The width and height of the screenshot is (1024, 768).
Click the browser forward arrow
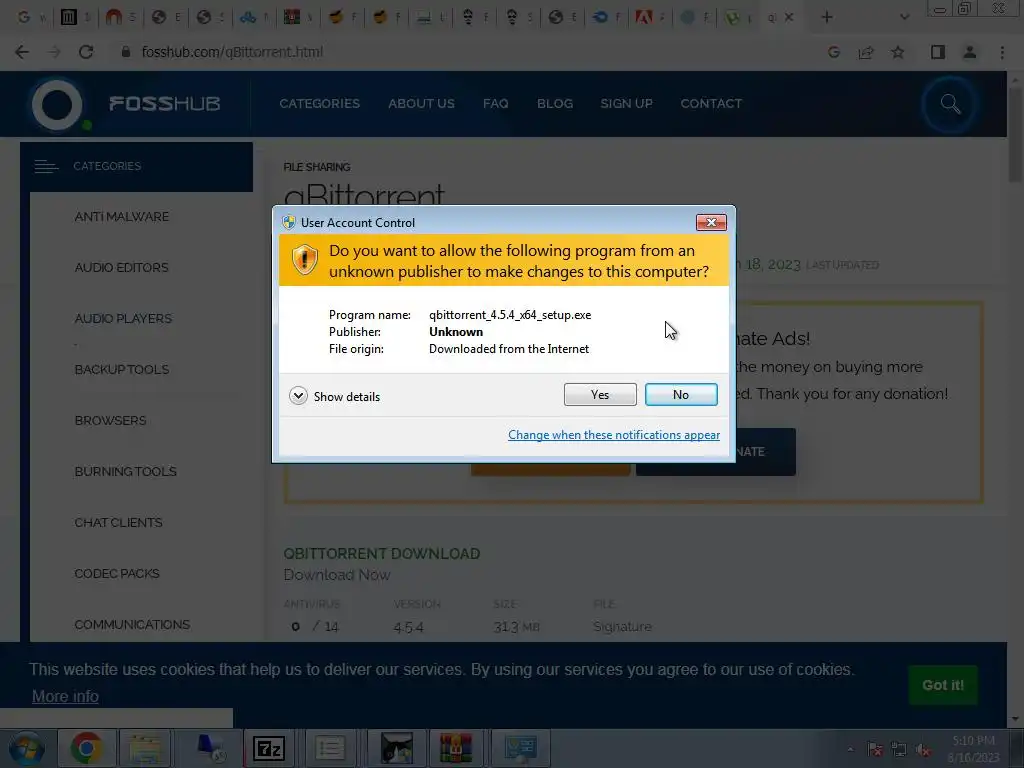tap(54, 52)
